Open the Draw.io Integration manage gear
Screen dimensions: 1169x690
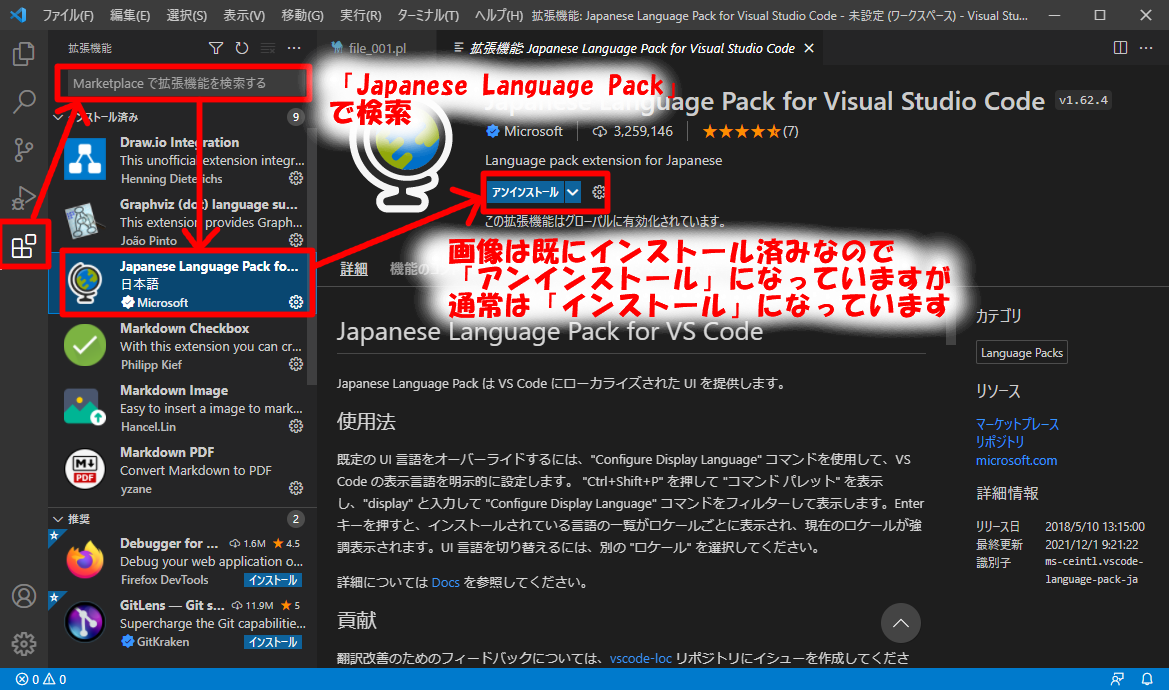296,178
